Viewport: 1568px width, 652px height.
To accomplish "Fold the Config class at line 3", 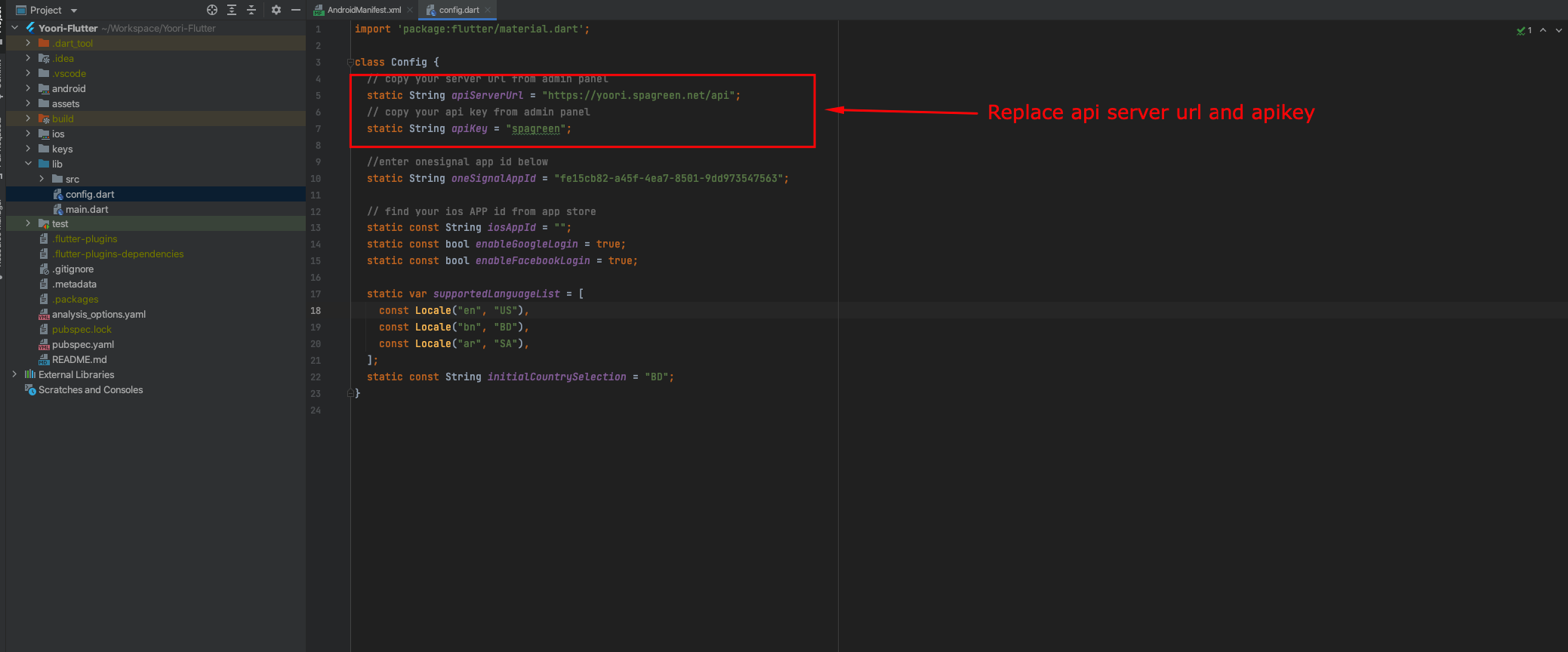I will pos(350,62).
